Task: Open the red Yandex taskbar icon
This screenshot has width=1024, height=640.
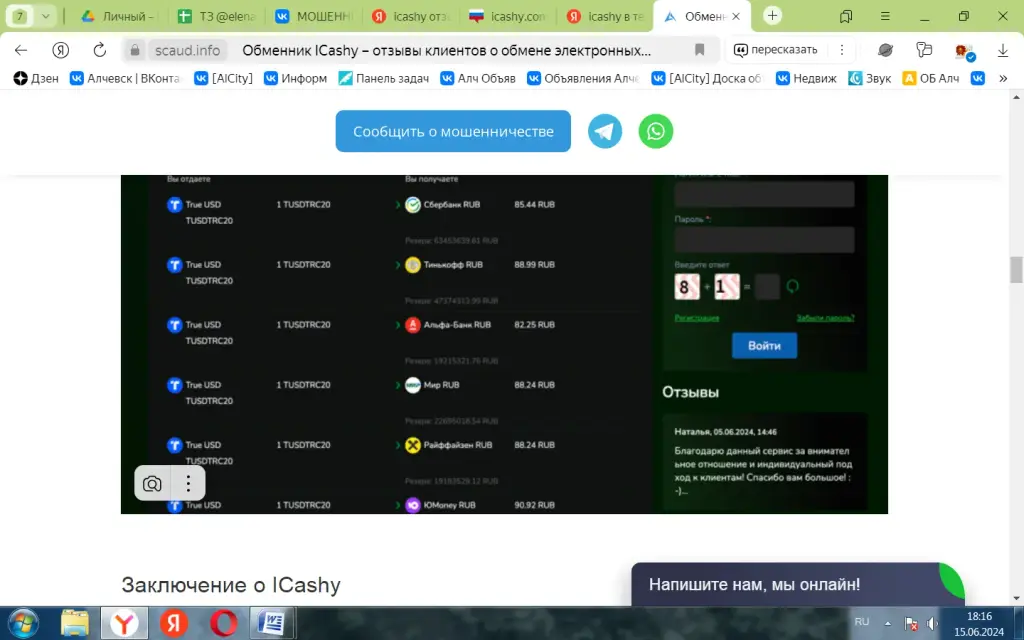Action: pos(174,623)
